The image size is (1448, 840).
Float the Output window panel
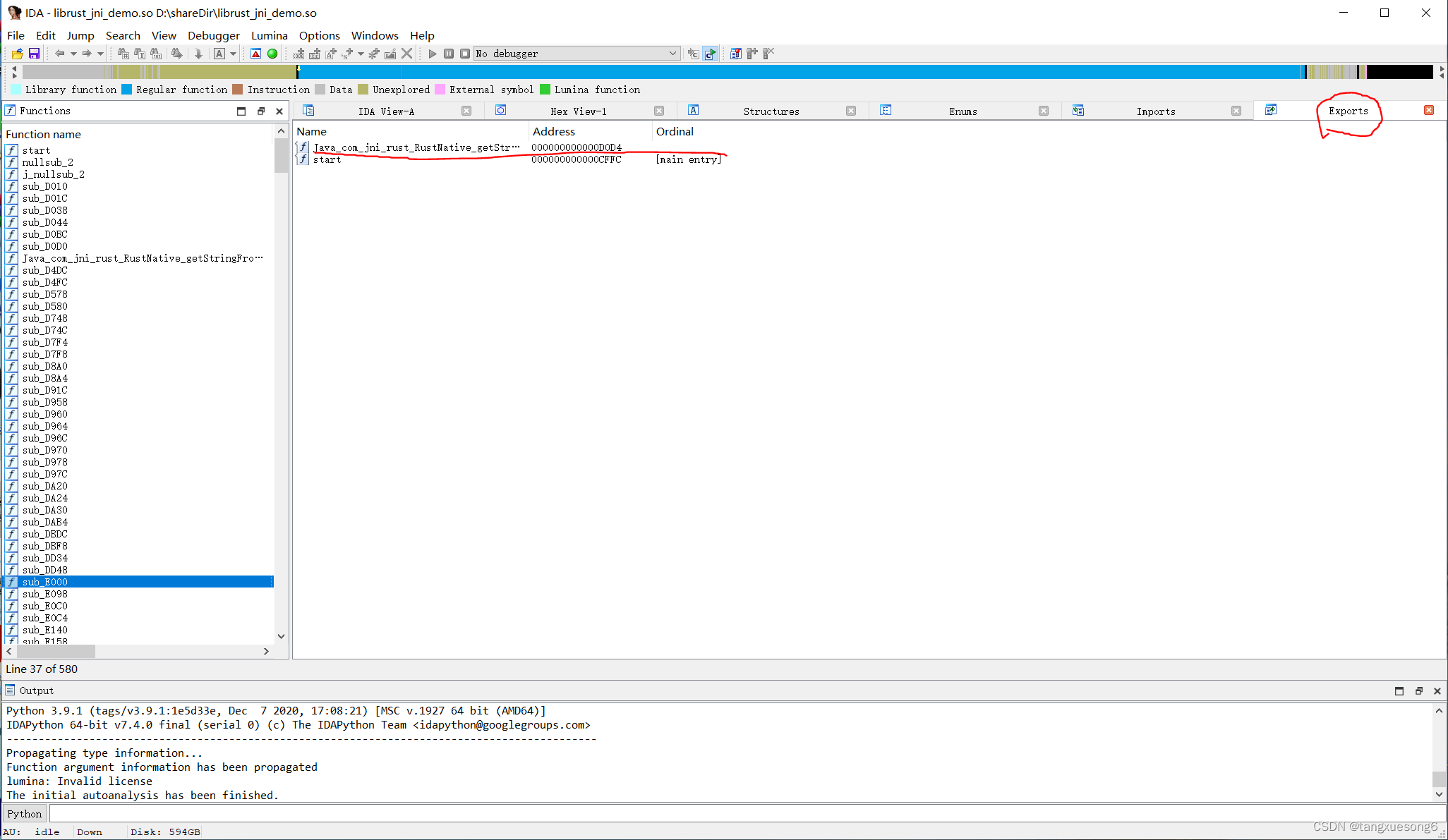1419,691
